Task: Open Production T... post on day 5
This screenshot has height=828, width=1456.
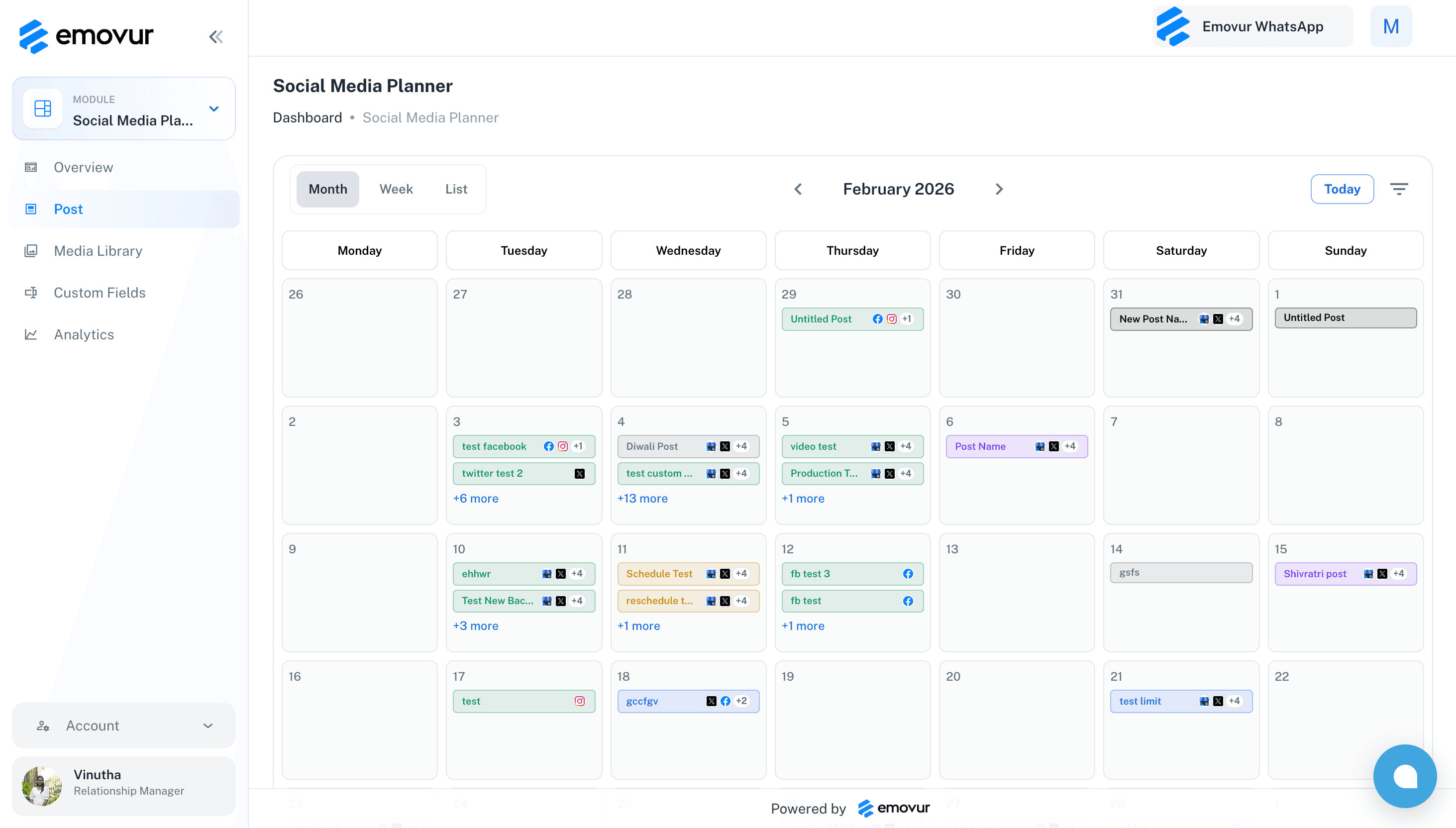Action: pyautogui.click(x=852, y=473)
